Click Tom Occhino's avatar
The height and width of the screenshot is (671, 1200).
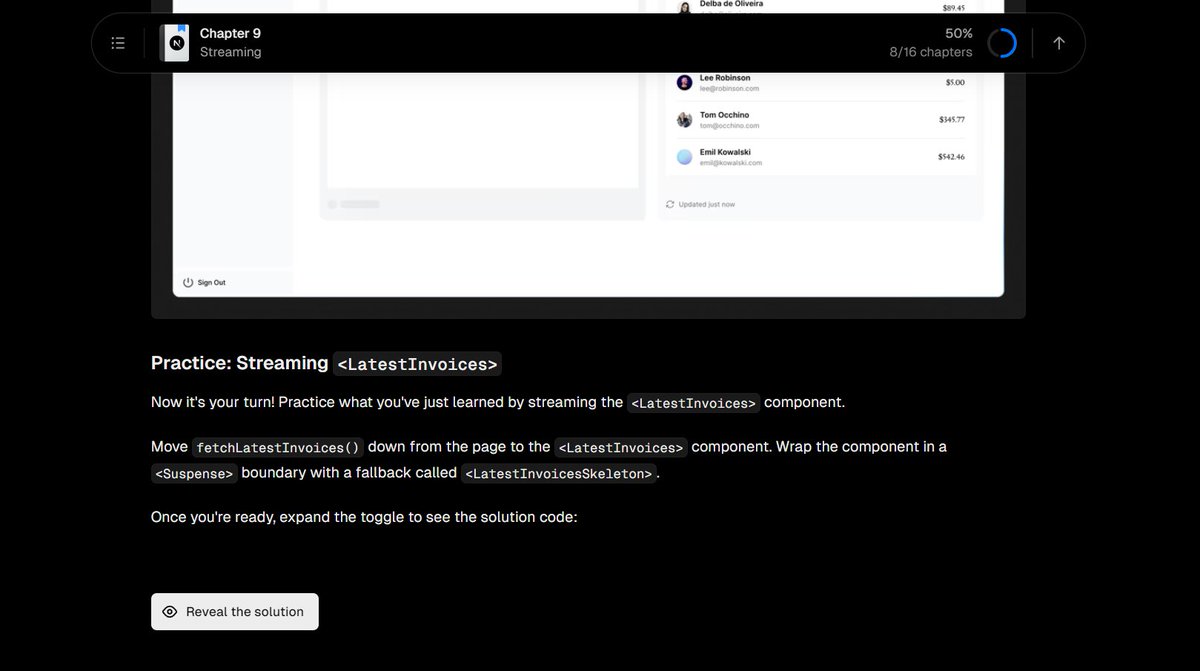pyautogui.click(x=685, y=120)
